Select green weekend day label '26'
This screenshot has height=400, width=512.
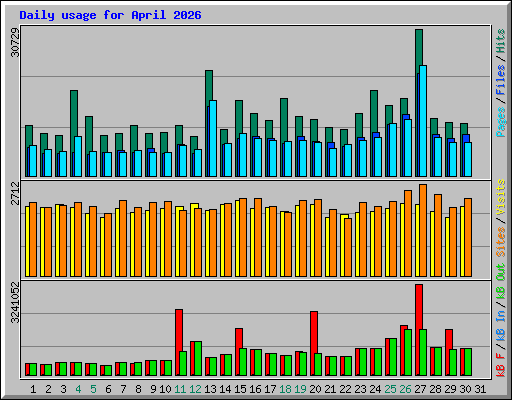tap(405, 389)
